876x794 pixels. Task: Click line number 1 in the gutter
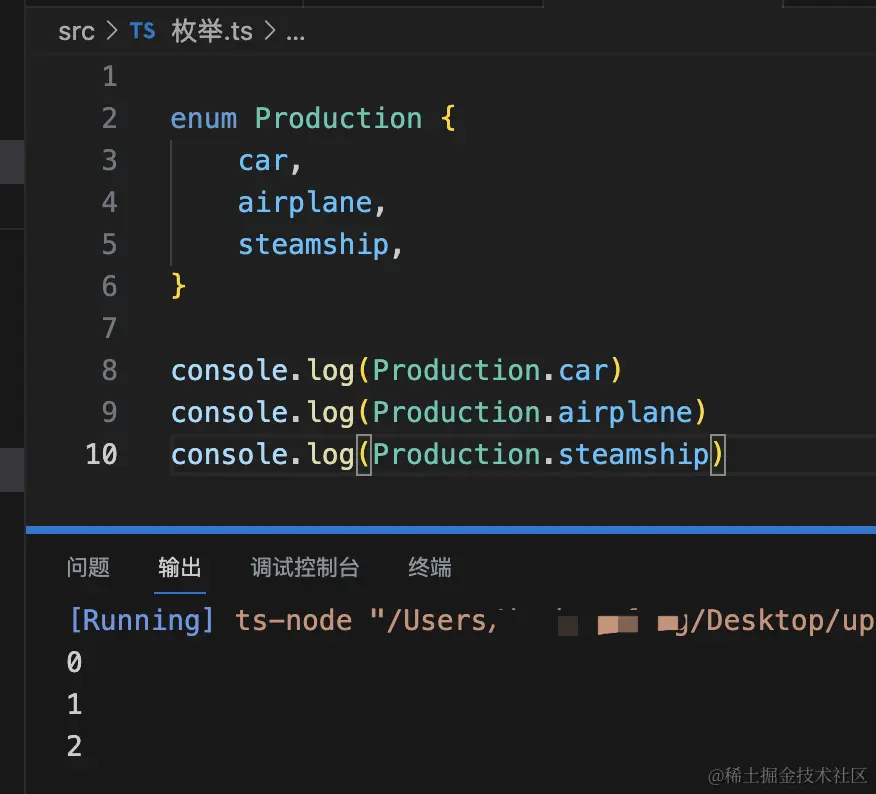click(x=110, y=77)
